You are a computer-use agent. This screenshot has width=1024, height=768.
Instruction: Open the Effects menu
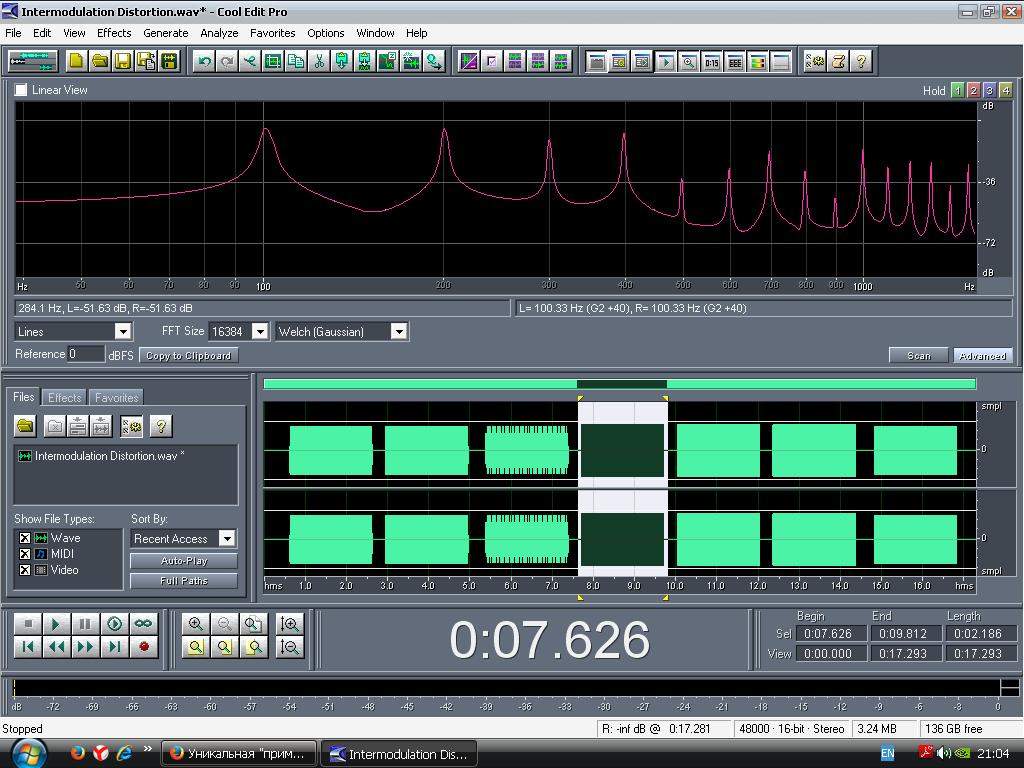click(114, 33)
